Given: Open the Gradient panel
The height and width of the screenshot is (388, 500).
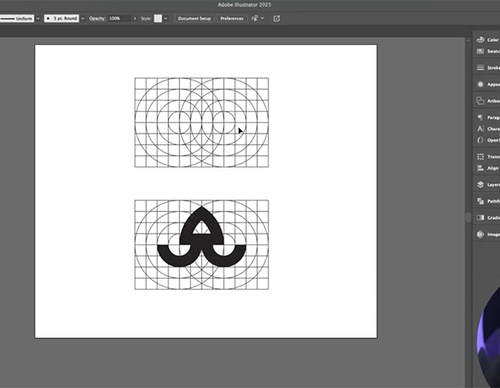Looking at the screenshot, I should coord(487,218).
